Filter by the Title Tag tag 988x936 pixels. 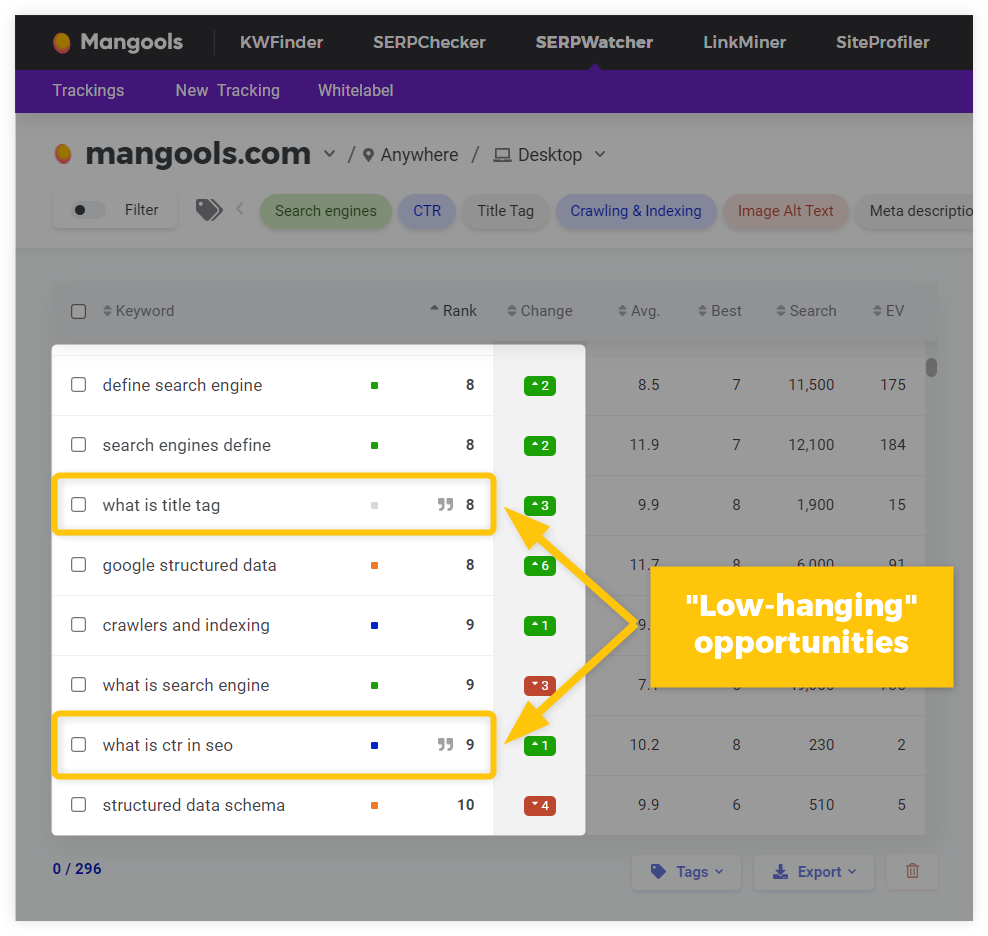coord(505,211)
